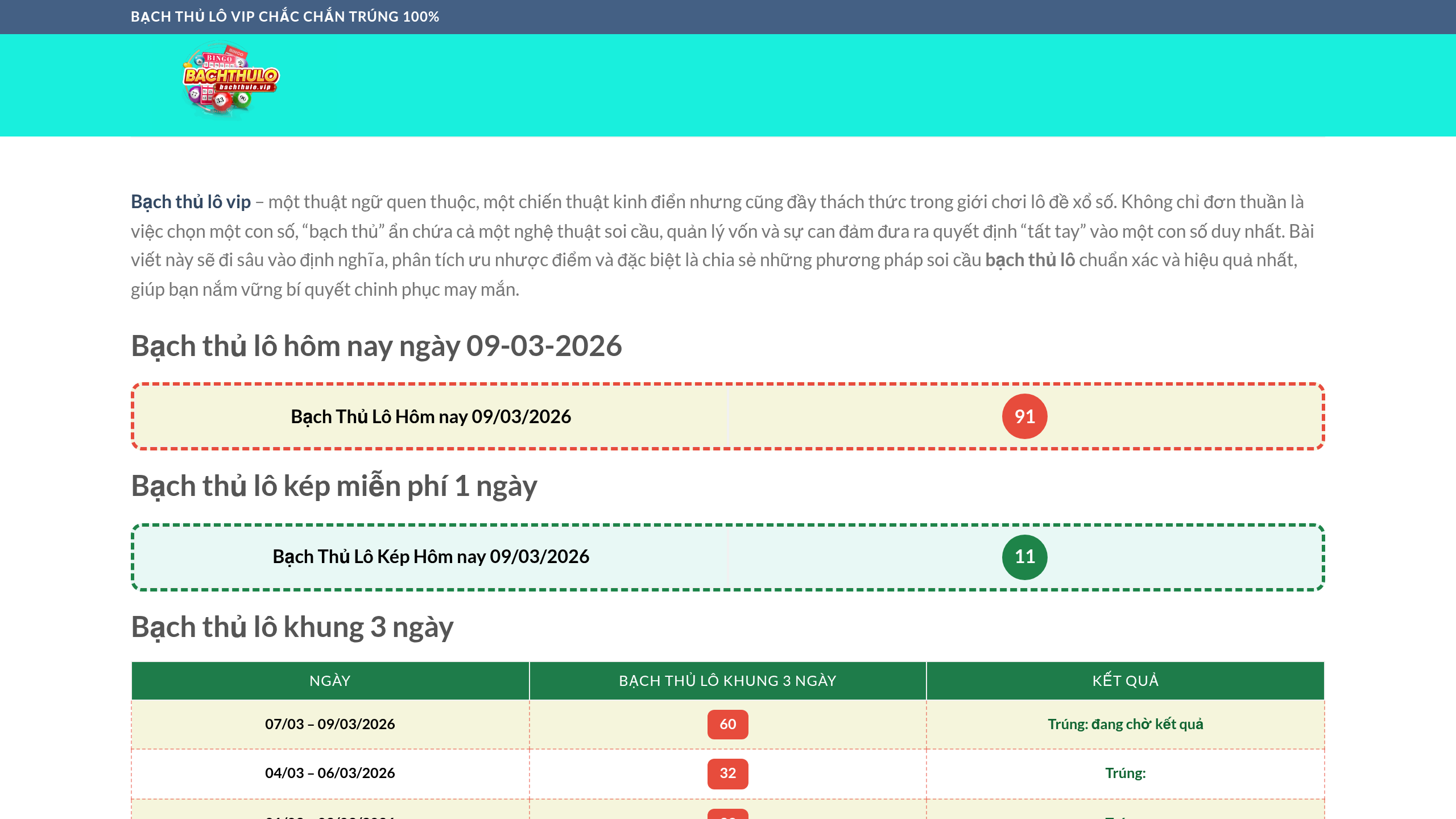The height and width of the screenshot is (819, 1456).
Task: Click the top bar title text
Action: click(x=284, y=16)
